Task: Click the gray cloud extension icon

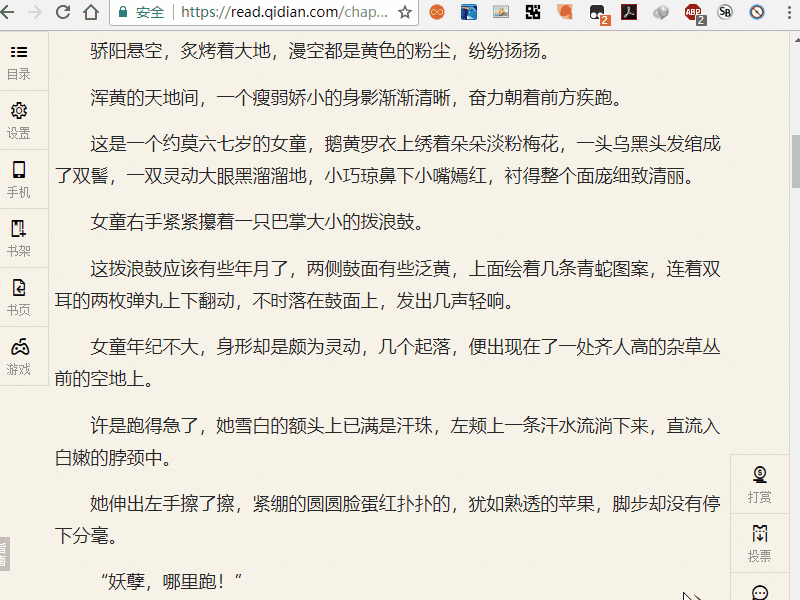Action: coord(661,12)
